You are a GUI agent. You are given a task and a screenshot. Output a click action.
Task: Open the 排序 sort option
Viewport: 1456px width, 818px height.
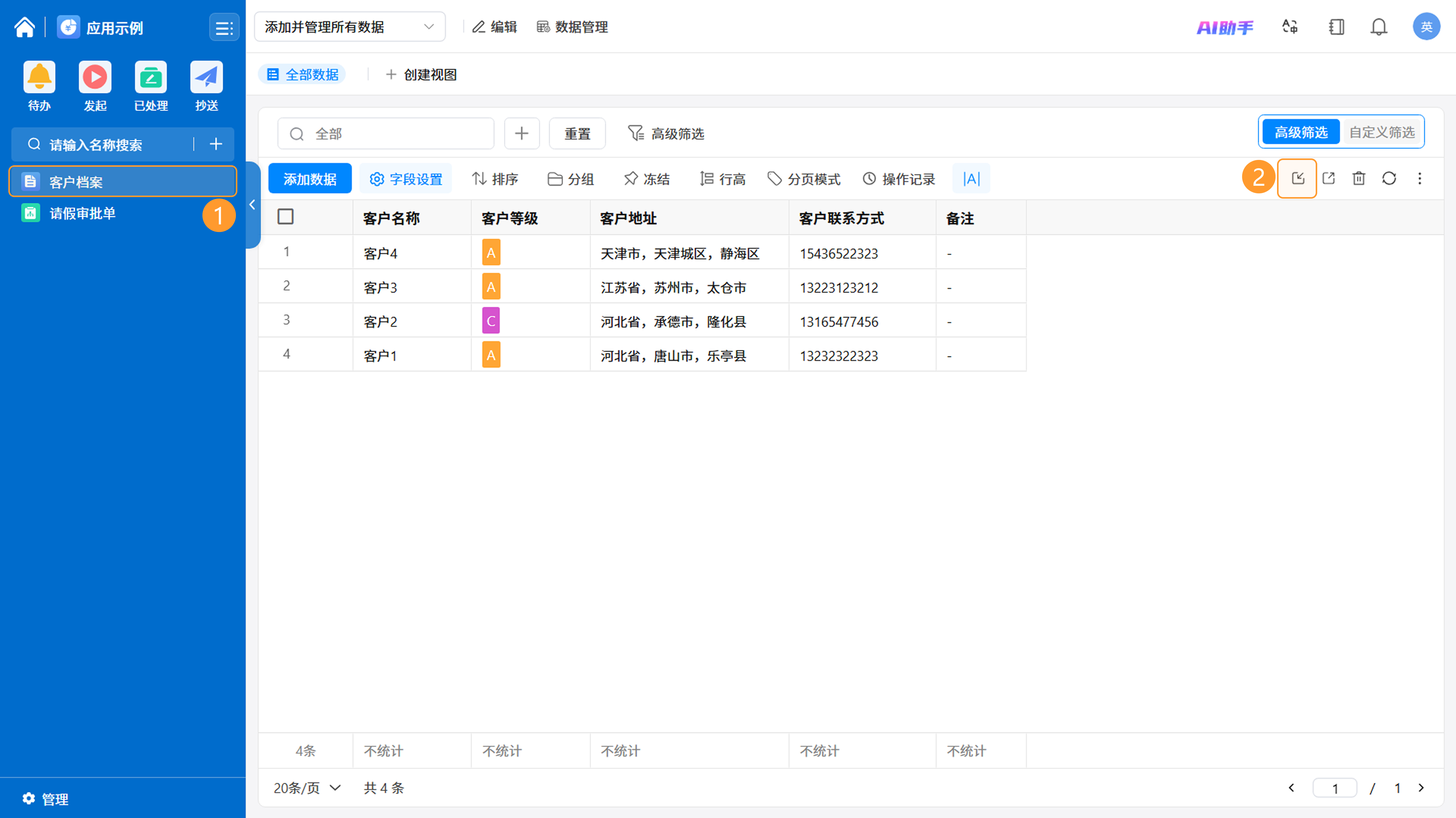tap(494, 179)
